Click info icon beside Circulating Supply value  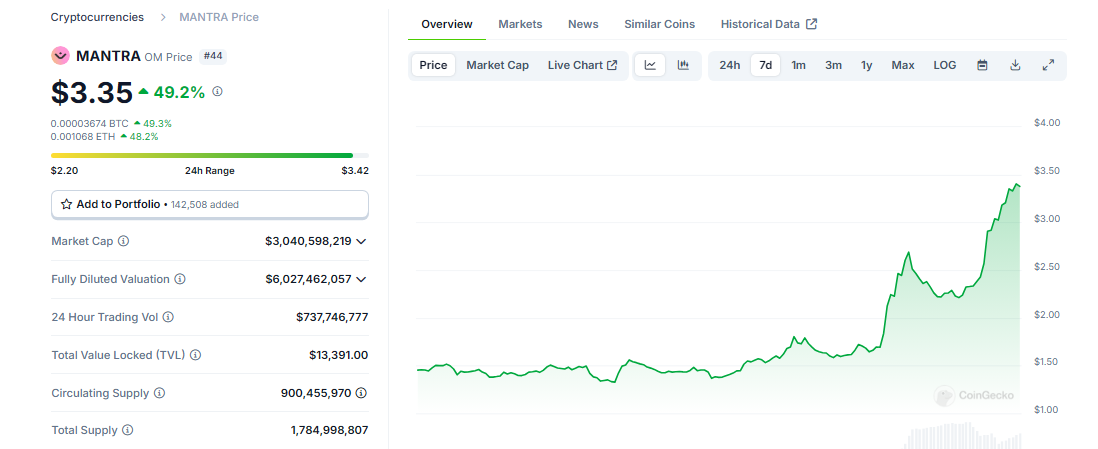pos(361,393)
